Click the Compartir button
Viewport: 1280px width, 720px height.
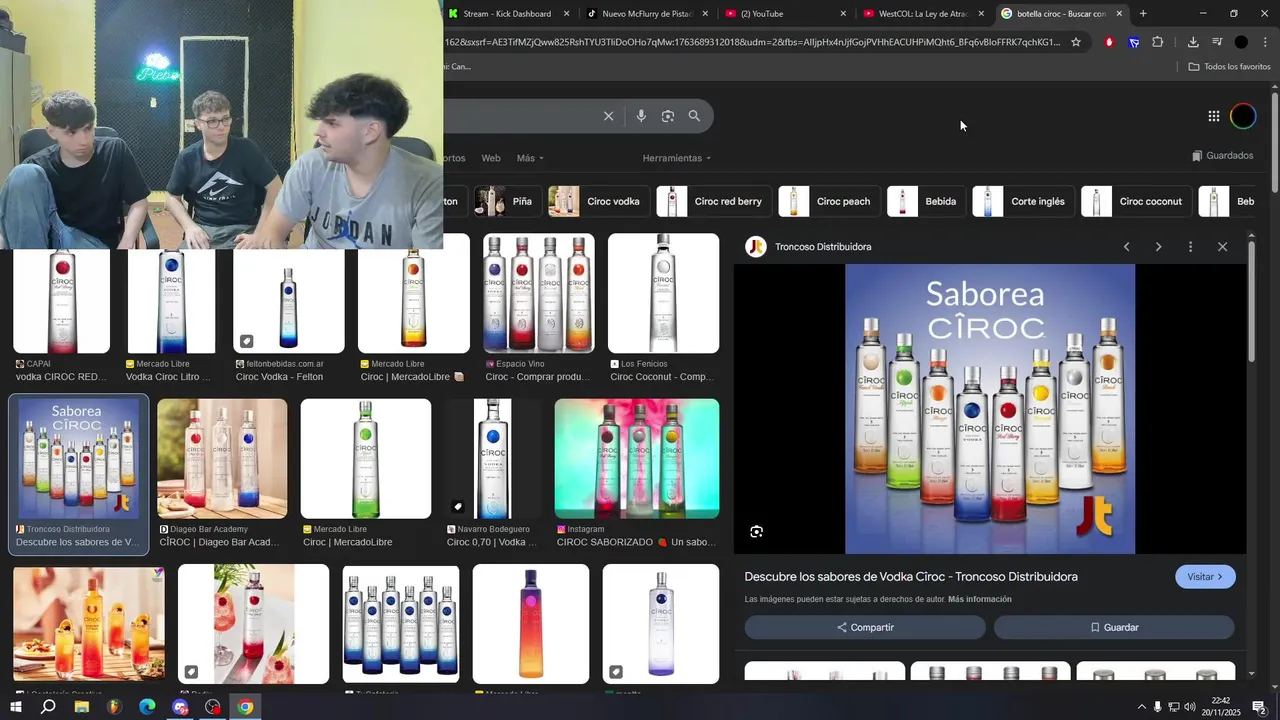pyautogui.click(x=865, y=627)
